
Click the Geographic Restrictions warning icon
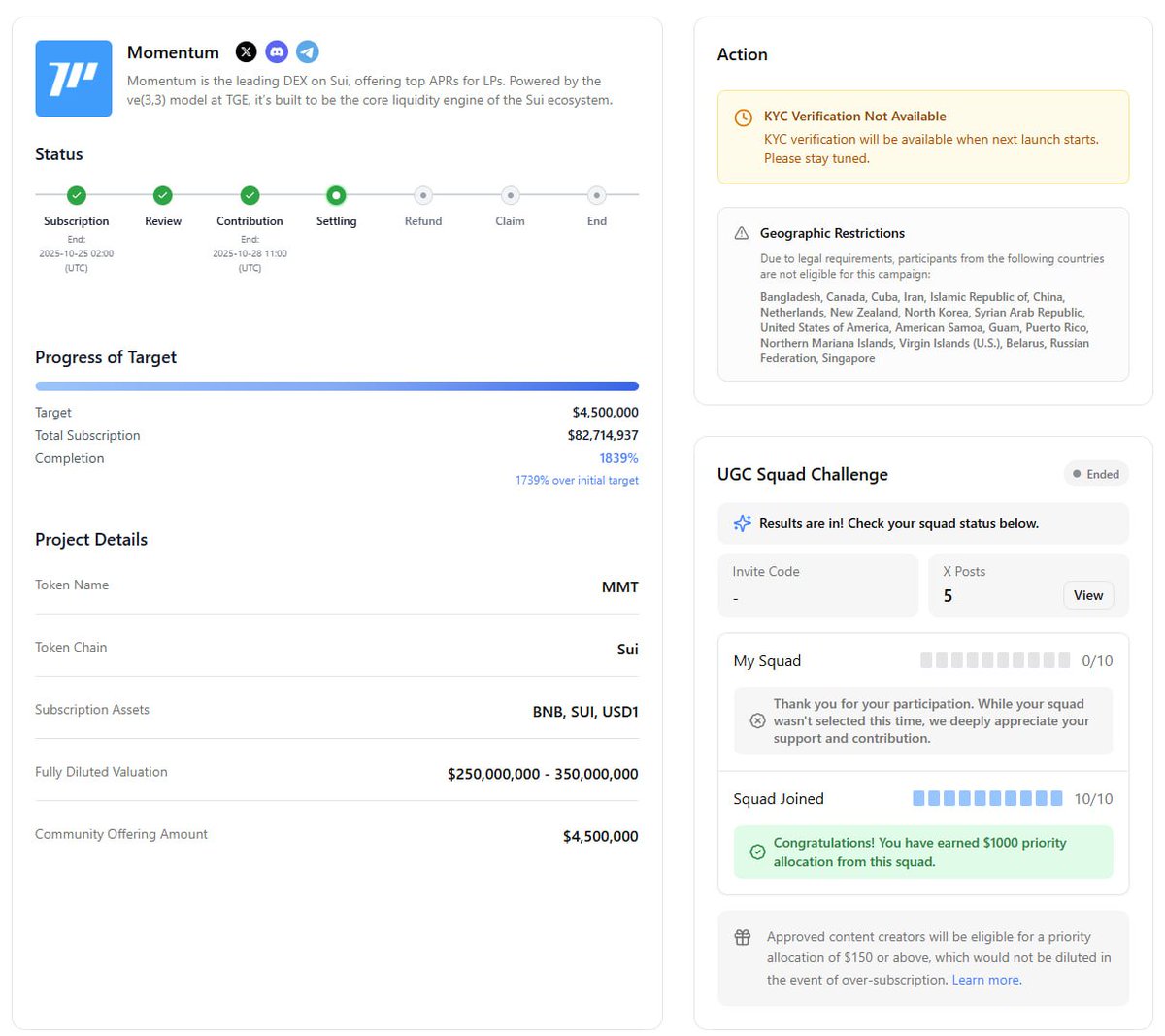pos(742,233)
